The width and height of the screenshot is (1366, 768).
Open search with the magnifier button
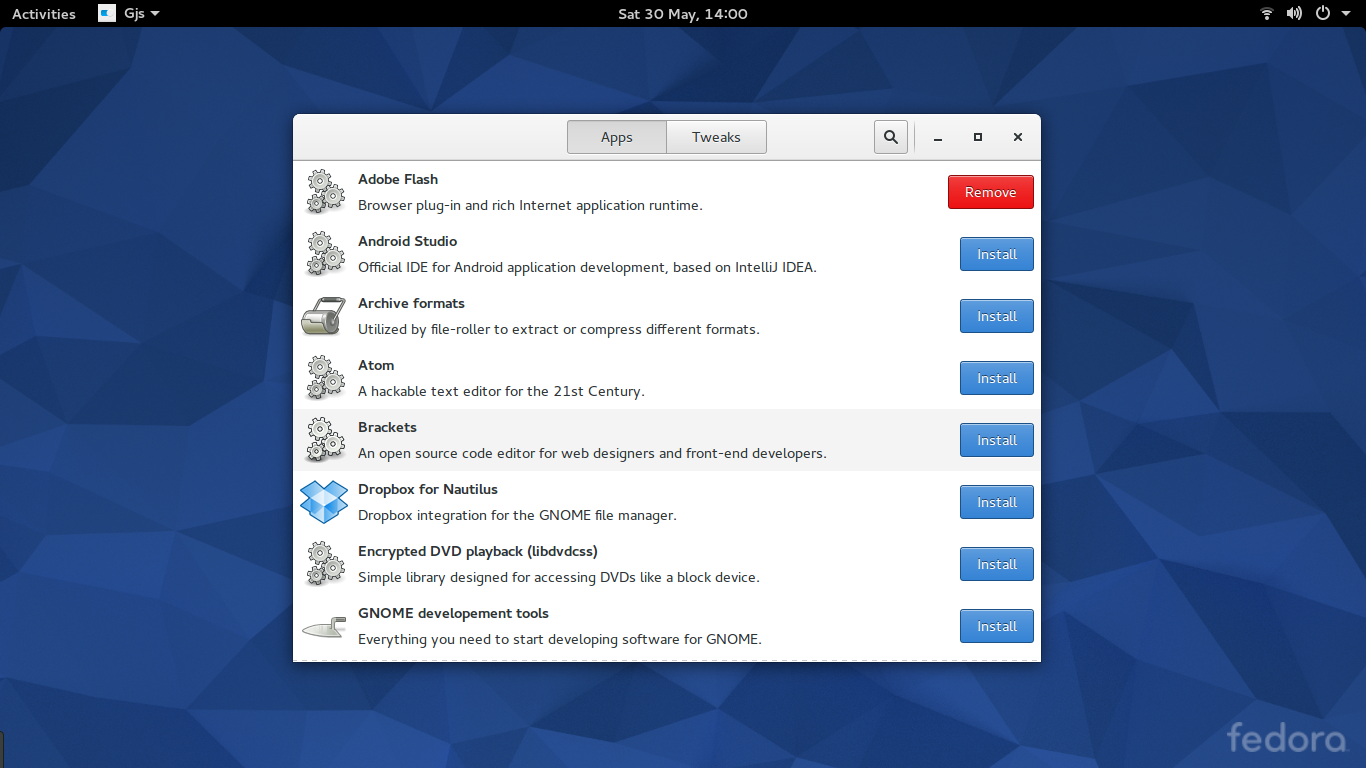tap(891, 137)
